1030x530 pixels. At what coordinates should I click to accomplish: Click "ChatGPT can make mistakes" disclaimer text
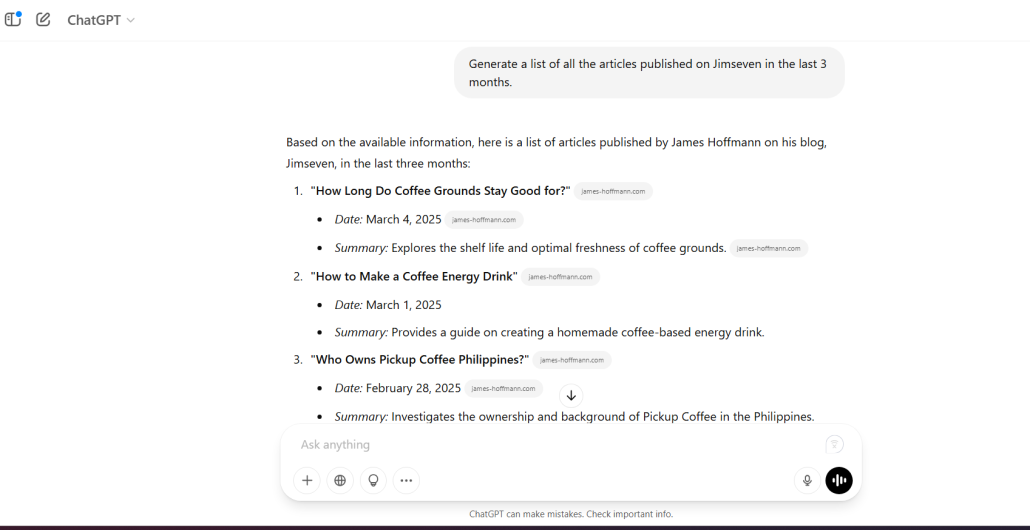pos(571,514)
